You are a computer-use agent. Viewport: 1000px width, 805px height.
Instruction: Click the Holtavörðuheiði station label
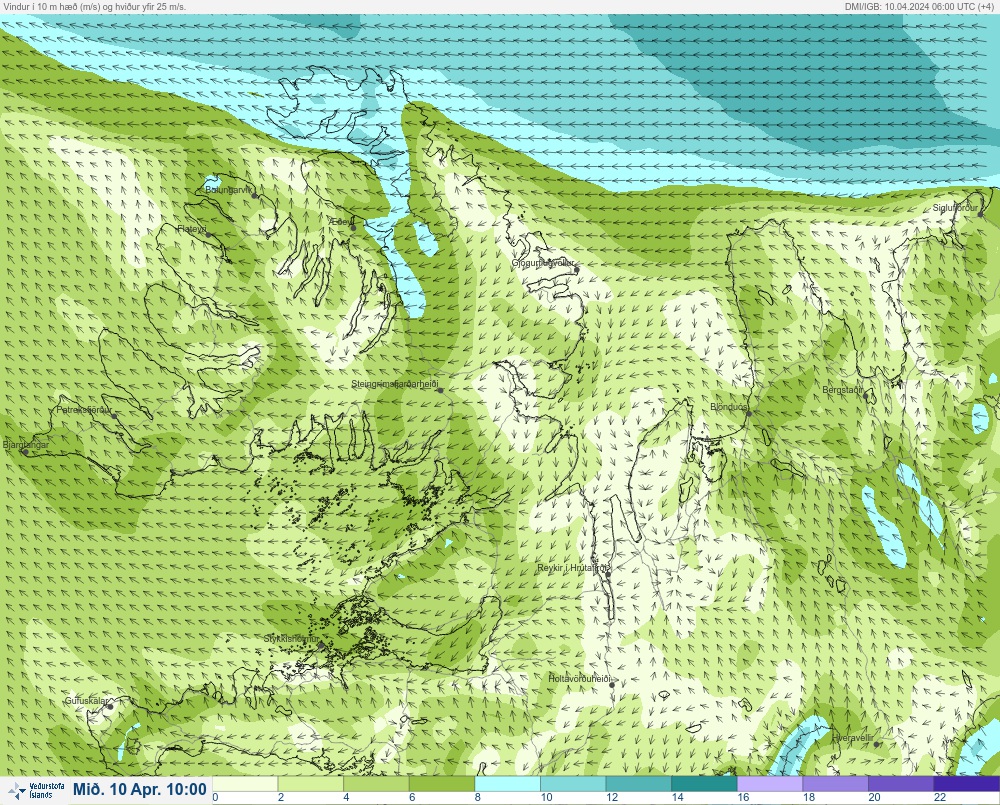[580, 679]
